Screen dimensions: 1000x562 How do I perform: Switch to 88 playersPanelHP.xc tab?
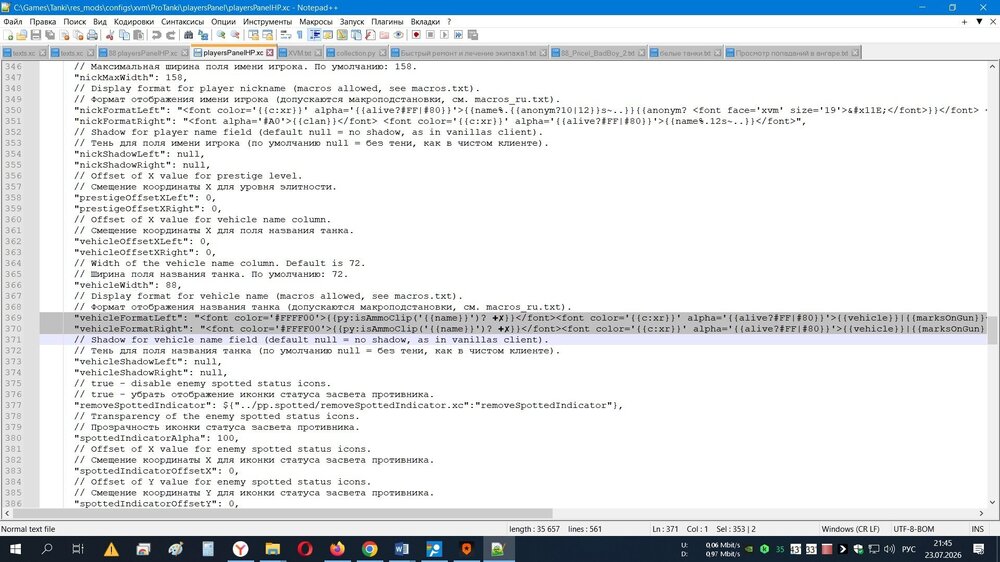pyautogui.click(x=143, y=53)
